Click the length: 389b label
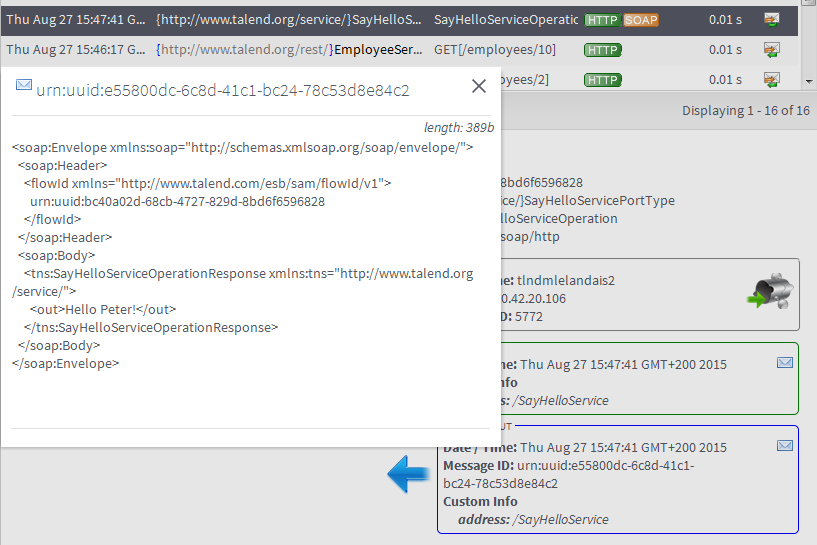Image resolution: width=817 pixels, height=545 pixels. [x=459, y=127]
